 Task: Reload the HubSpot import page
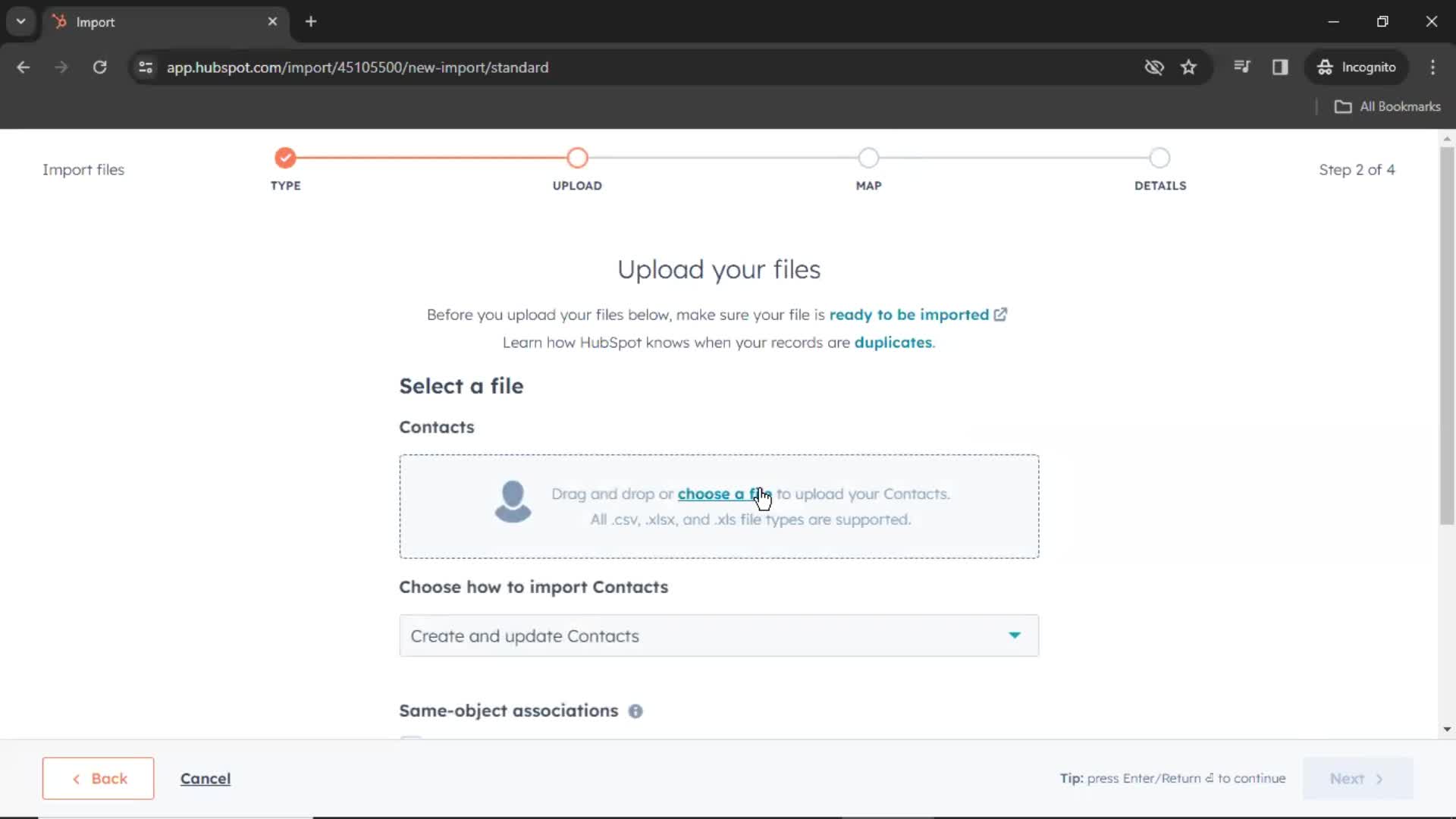pos(99,67)
